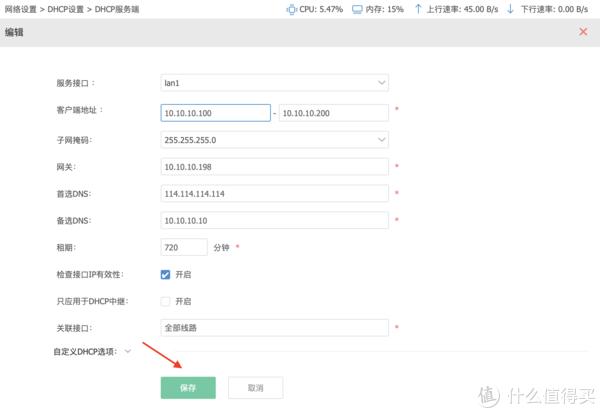Image resolution: width=600 pixels, height=413 pixels.
Task: Click the 首选DNS input field
Action: tap(274, 193)
